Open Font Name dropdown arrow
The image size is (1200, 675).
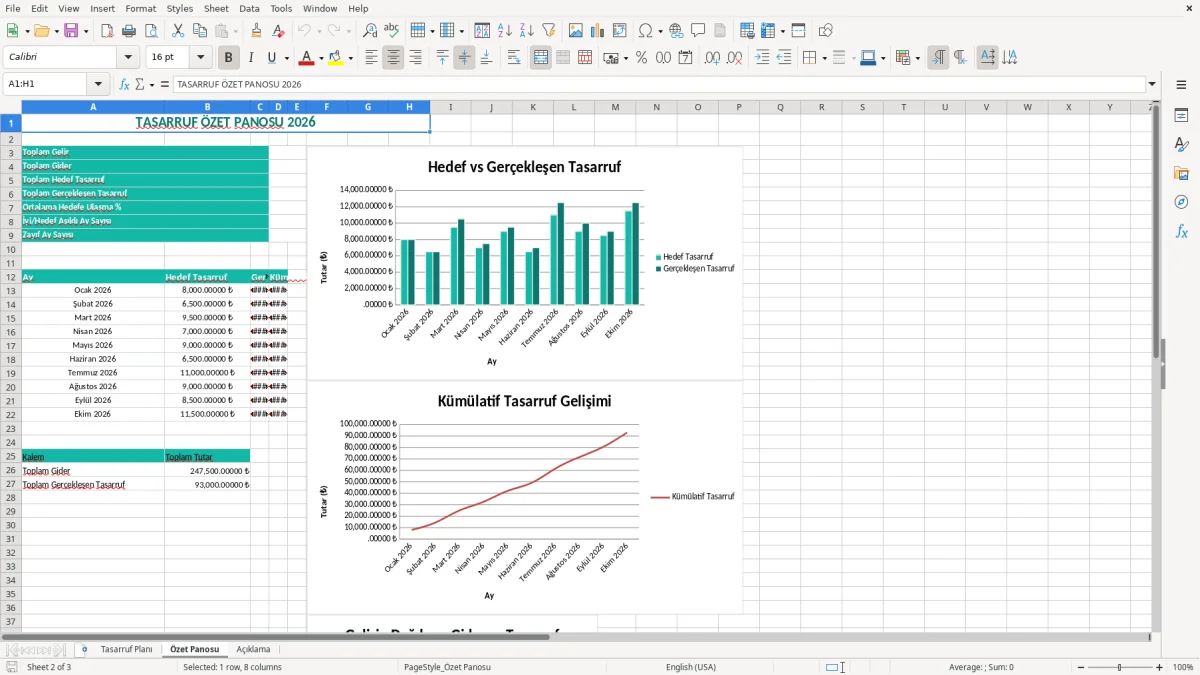[129, 58]
